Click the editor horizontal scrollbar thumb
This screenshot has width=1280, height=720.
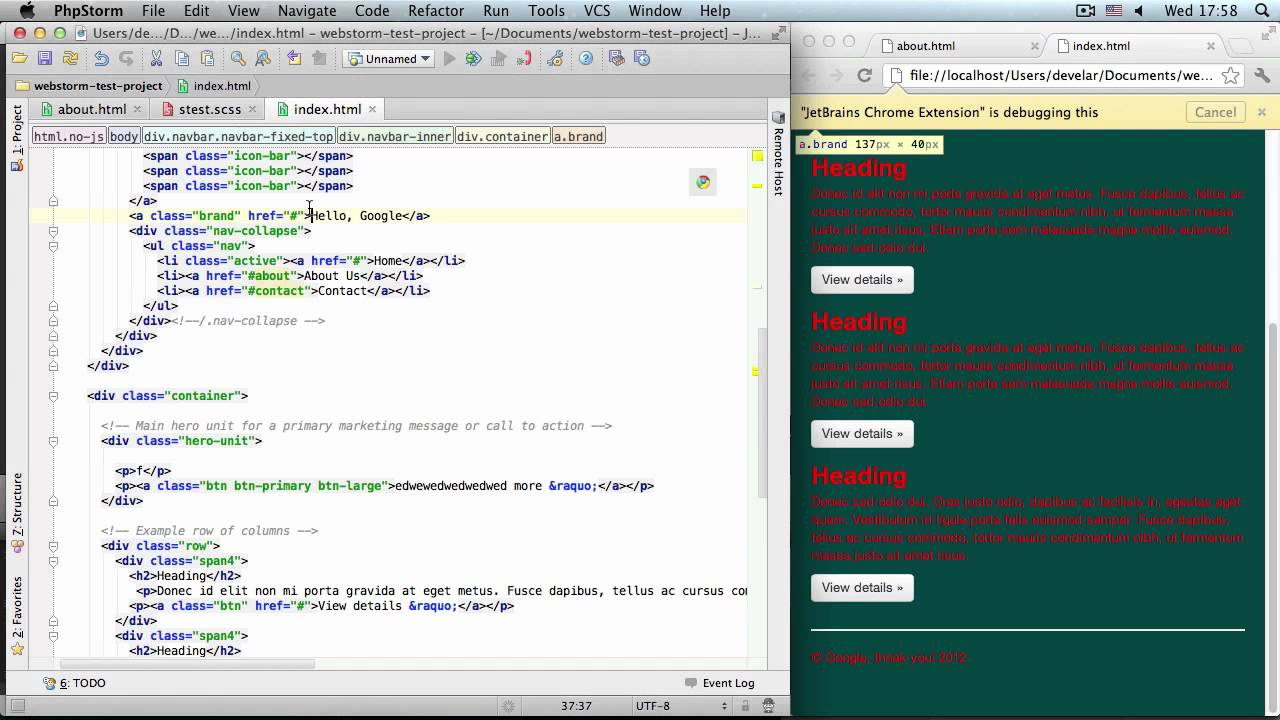click(188, 664)
